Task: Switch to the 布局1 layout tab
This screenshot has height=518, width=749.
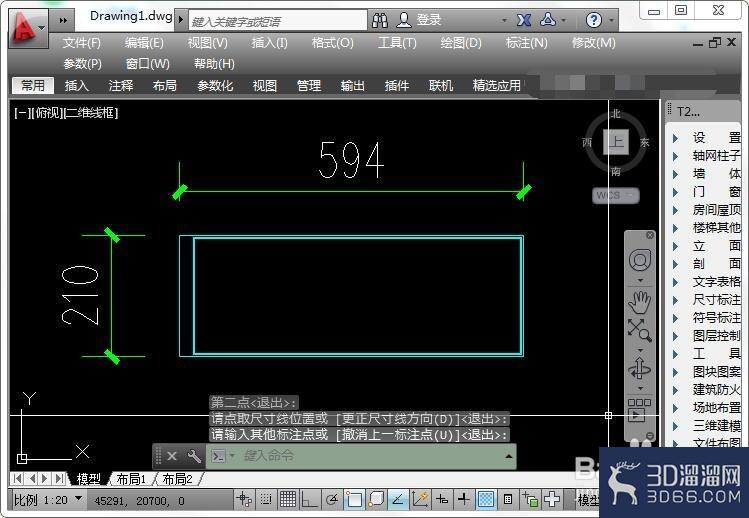Action: pyautogui.click(x=131, y=479)
